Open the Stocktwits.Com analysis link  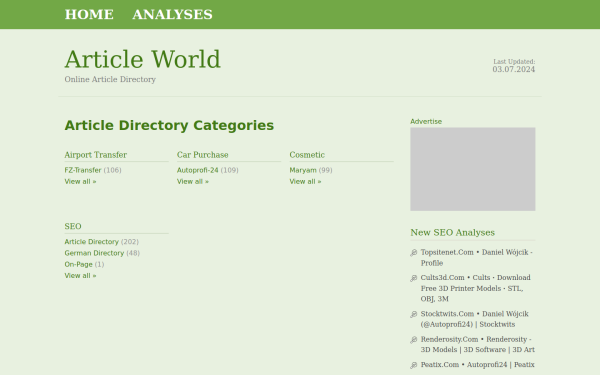tap(474, 319)
